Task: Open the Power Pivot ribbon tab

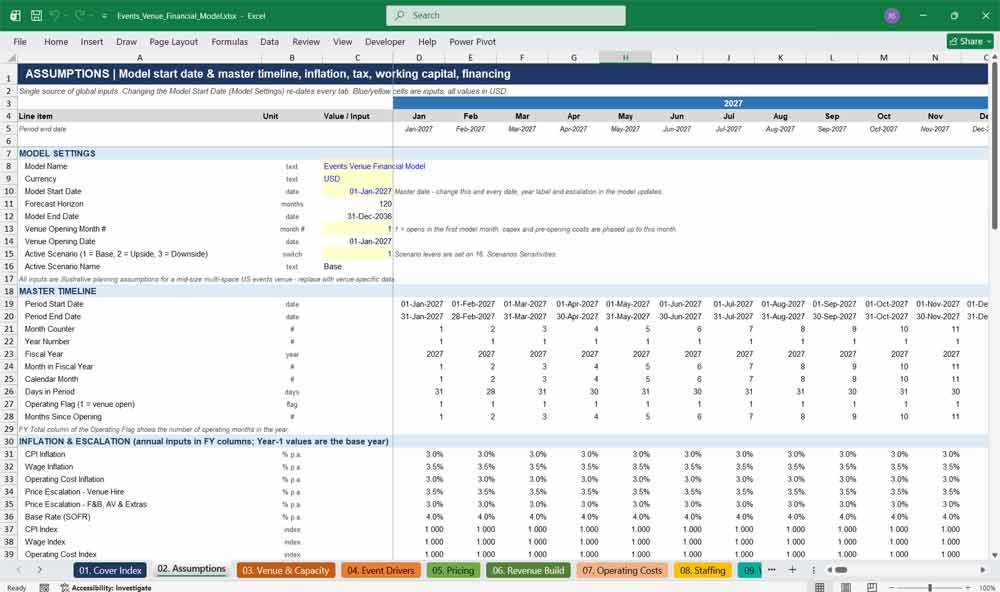Action: point(473,41)
